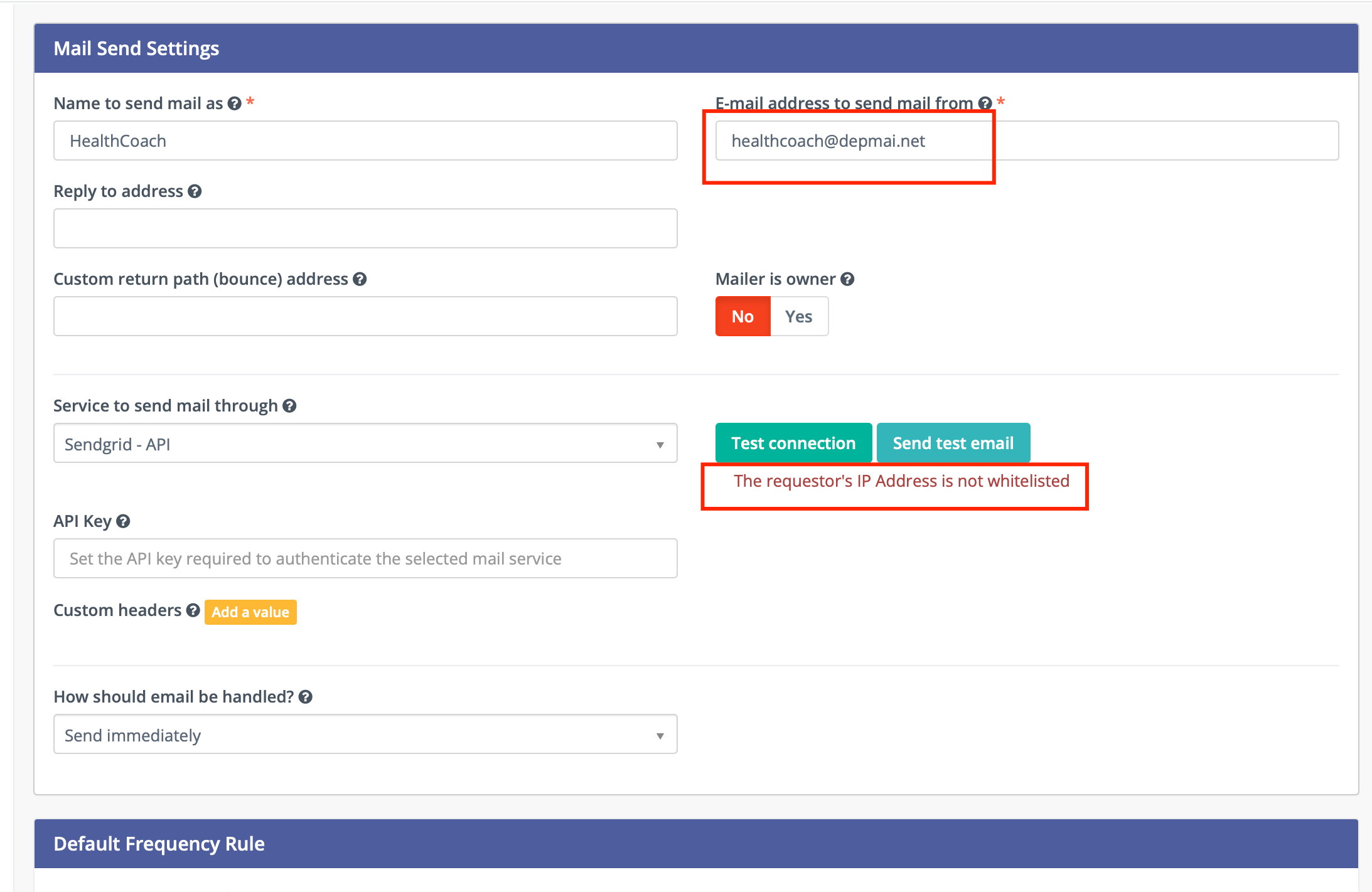
Task: Focus the HealthCoach name input field
Action: tap(365, 141)
